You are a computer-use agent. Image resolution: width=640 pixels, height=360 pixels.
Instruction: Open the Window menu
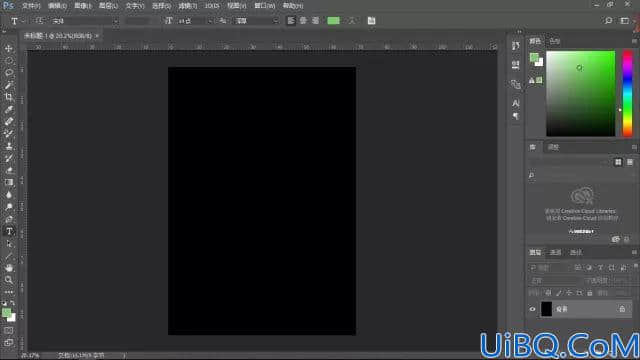[264, 6]
